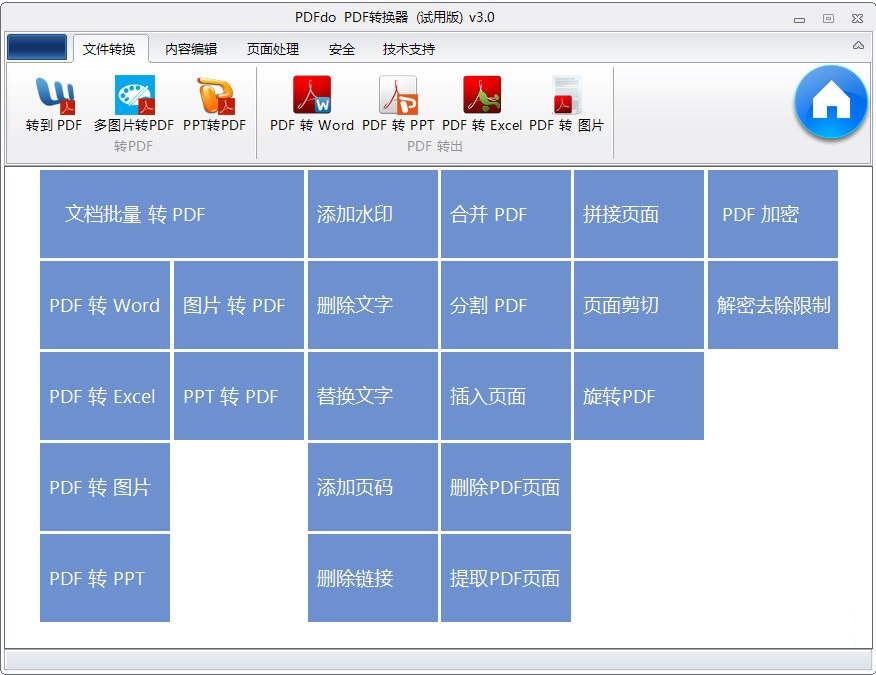Viewport: 876px width, 675px height.
Task: Collapse the ribbon with the top-right chevron
Action: pos(856,45)
